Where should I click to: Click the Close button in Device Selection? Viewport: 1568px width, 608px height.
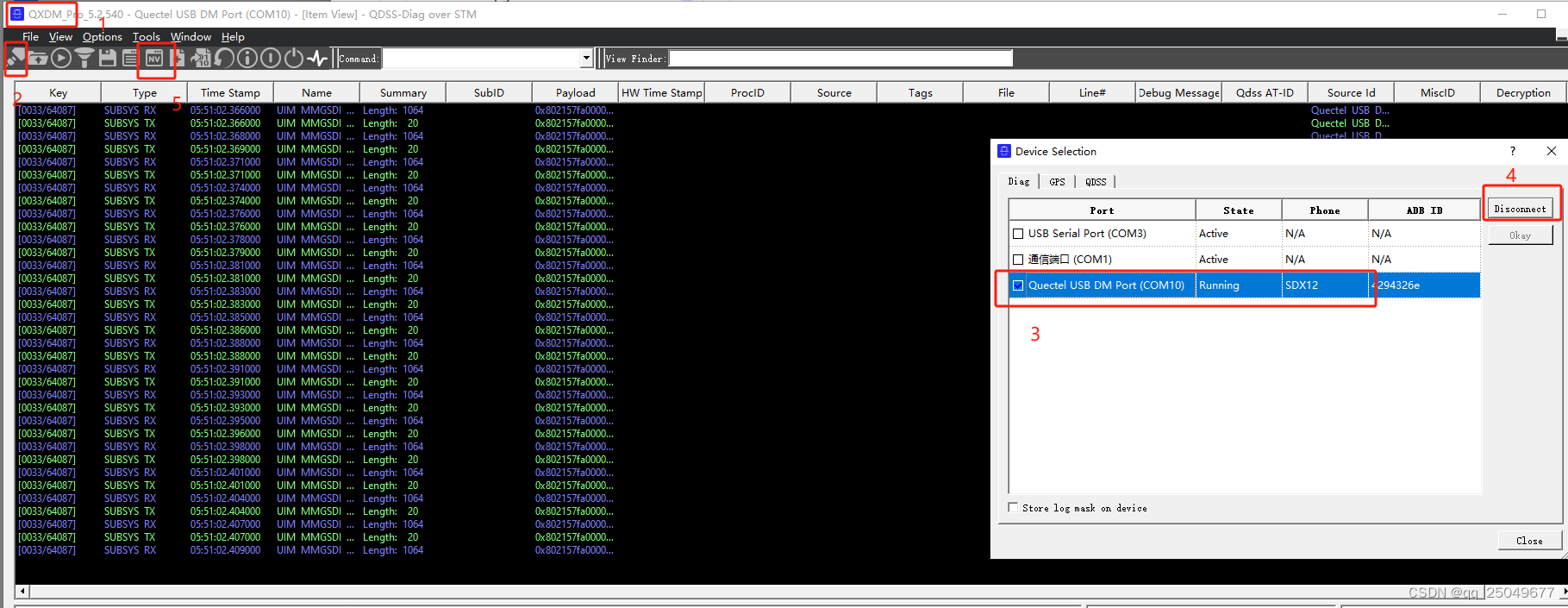(x=1529, y=541)
